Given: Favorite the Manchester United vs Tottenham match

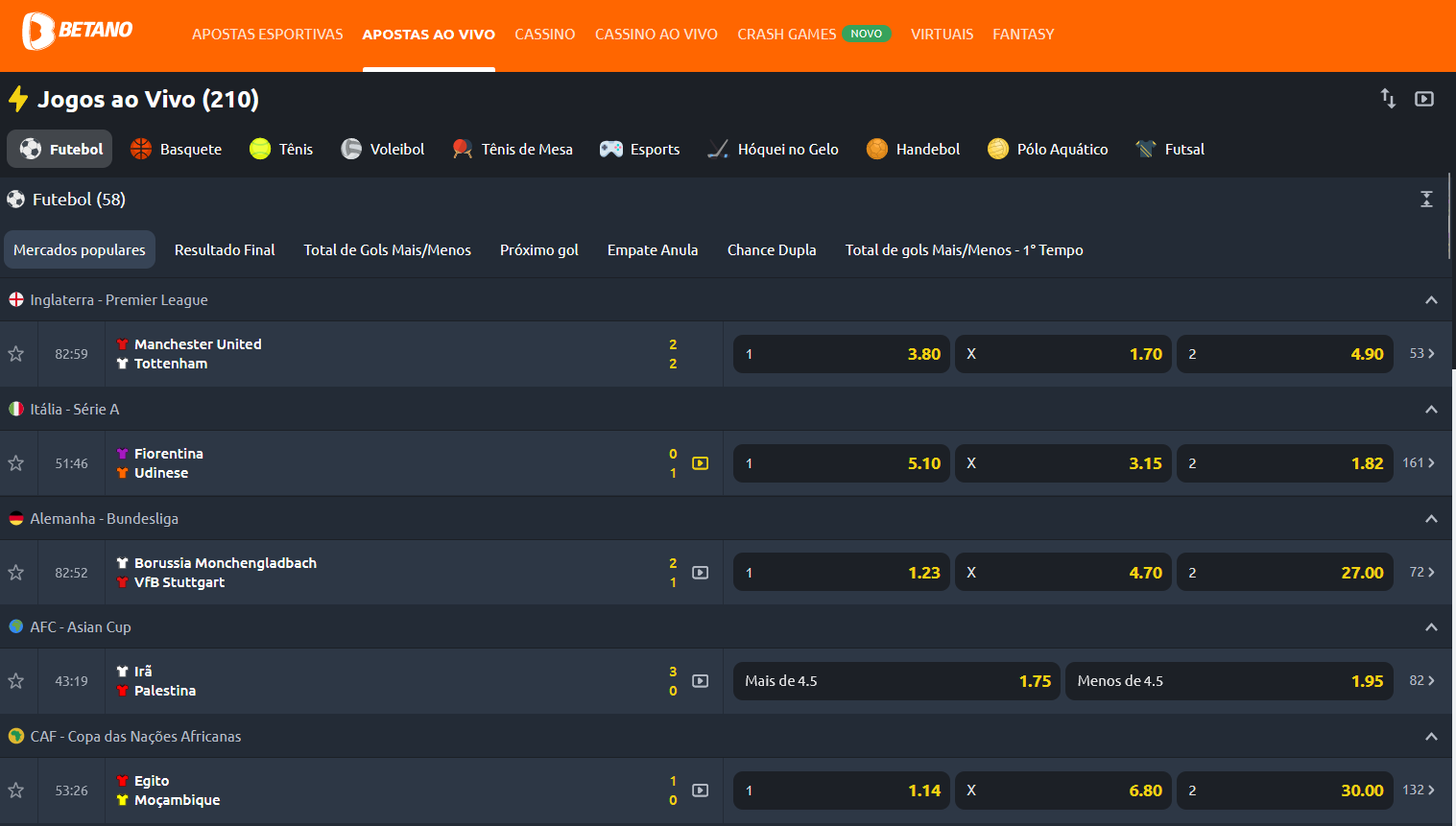Looking at the screenshot, I should tap(16, 354).
